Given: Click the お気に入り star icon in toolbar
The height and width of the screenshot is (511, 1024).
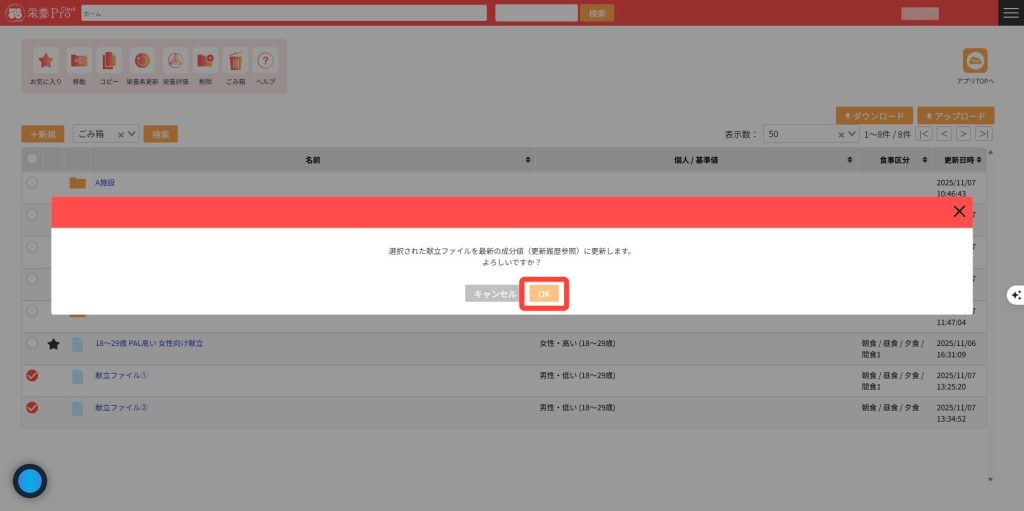Looking at the screenshot, I should 46,61.
